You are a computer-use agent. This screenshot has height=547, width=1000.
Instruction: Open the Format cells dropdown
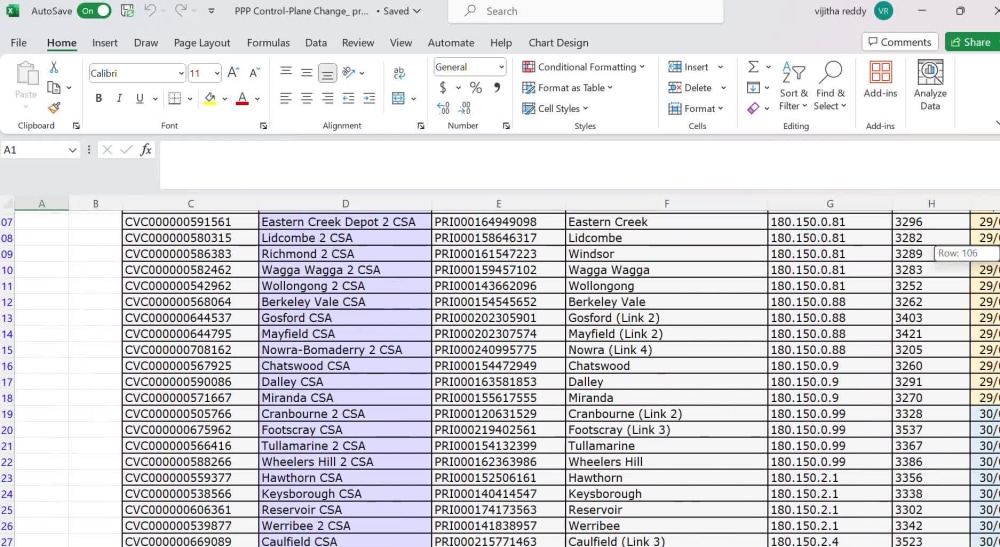coord(696,108)
